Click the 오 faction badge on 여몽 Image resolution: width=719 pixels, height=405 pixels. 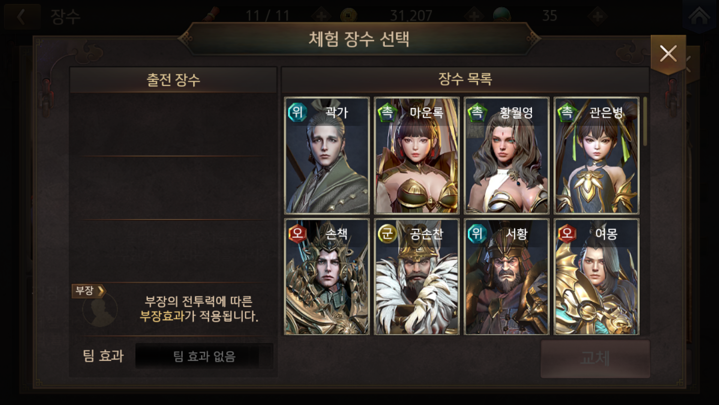pyautogui.click(x=567, y=233)
